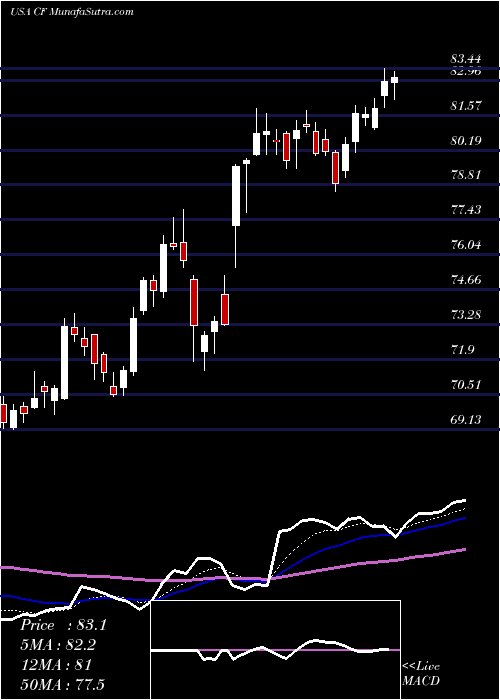
Task: Select the 69.13 price level label
Action: (467, 419)
